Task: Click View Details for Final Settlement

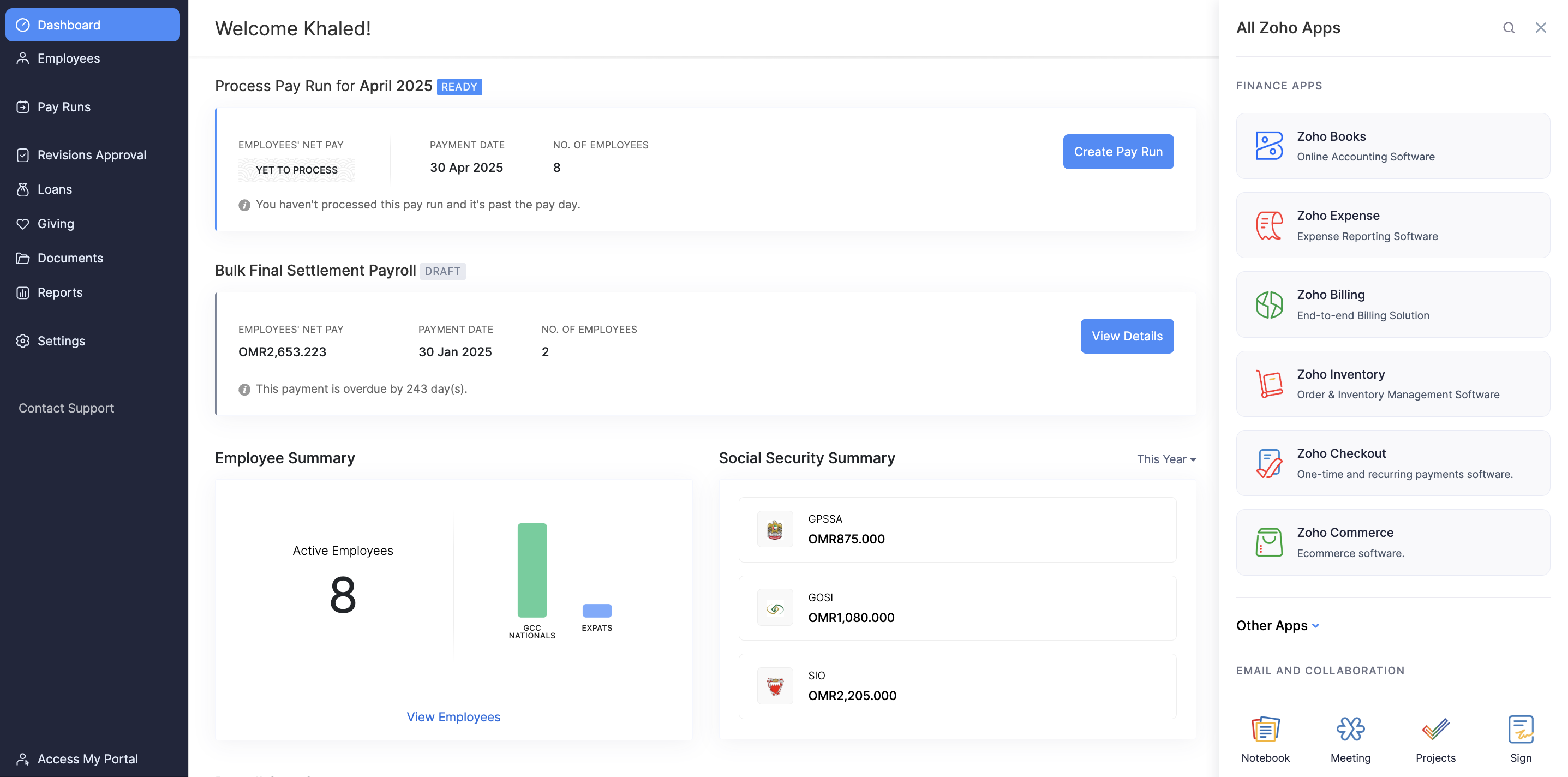Action: pyautogui.click(x=1126, y=336)
